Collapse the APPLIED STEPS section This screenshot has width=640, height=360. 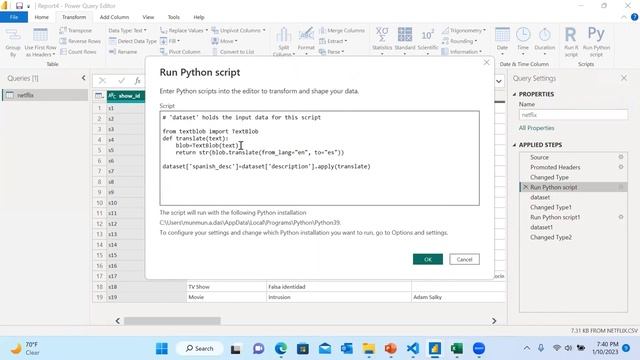514,145
